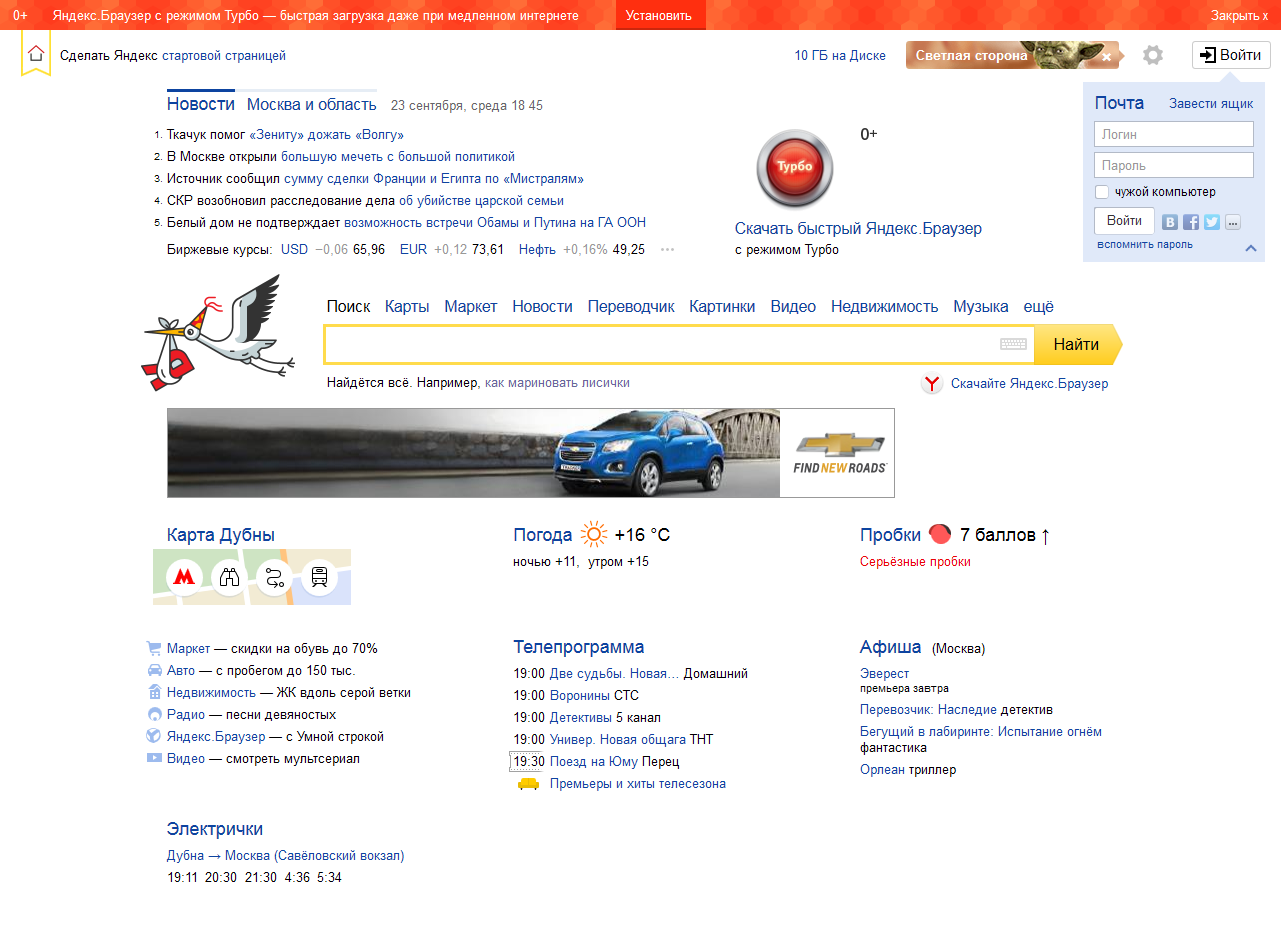The image size is (1281, 935).
Task: Open the binoculars panorama icon
Action: pos(229,577)
